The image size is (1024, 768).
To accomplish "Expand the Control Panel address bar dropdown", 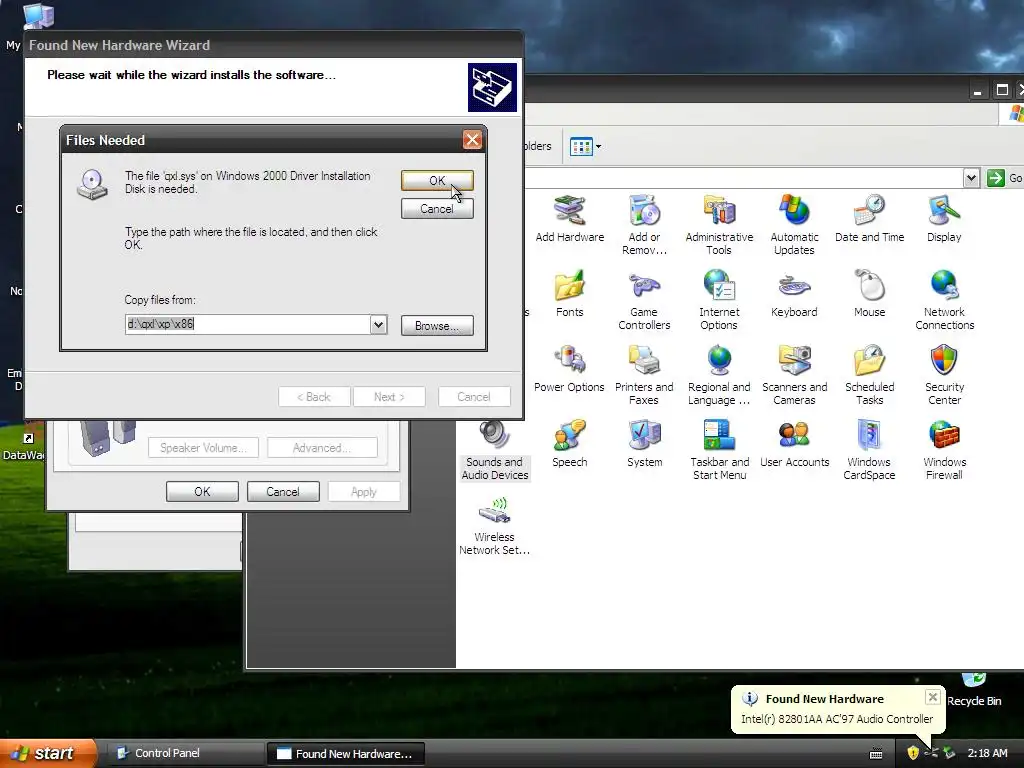I will click(x=971, y=178).
